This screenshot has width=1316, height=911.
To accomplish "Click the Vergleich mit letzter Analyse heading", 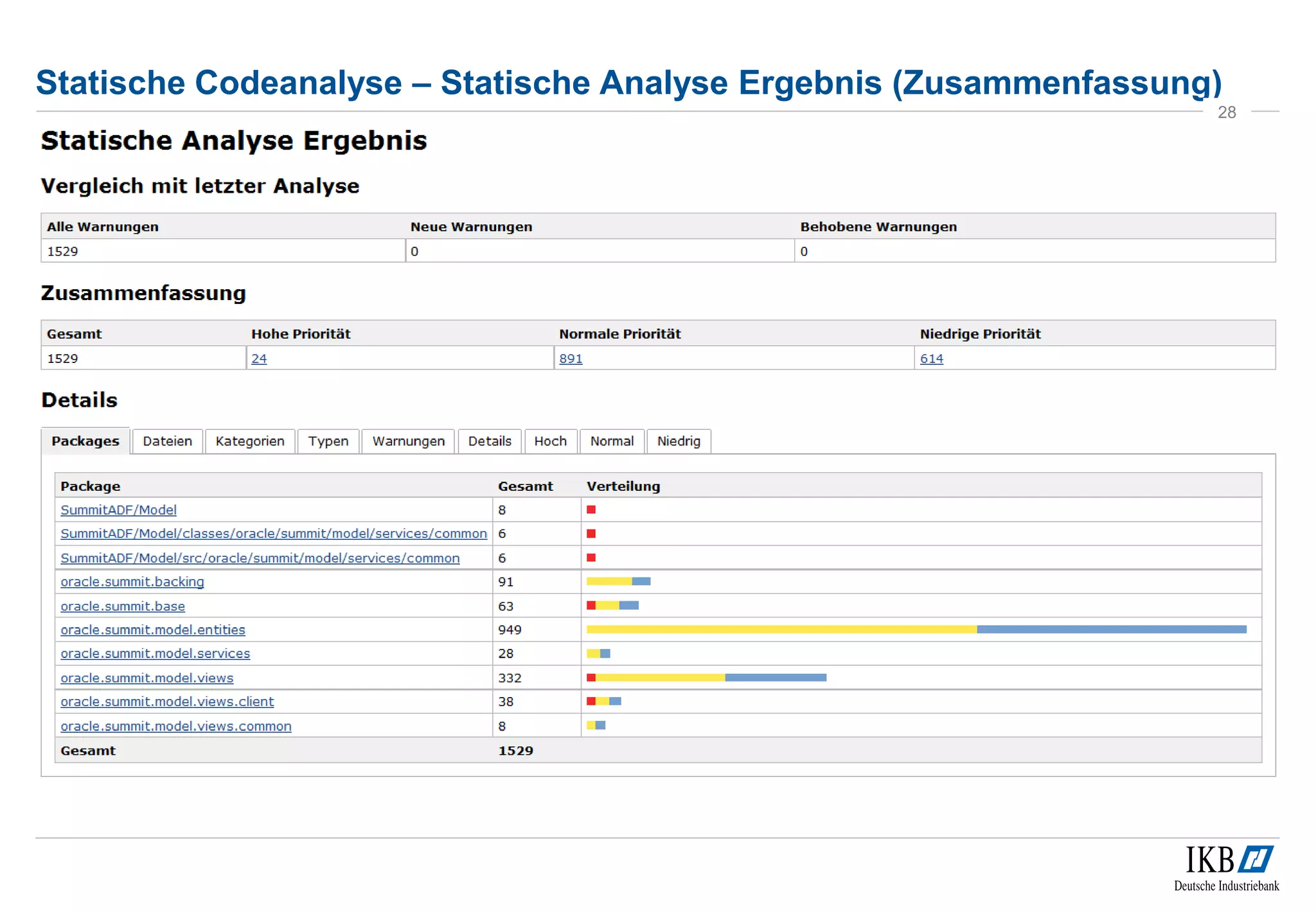I will point(200,186).
